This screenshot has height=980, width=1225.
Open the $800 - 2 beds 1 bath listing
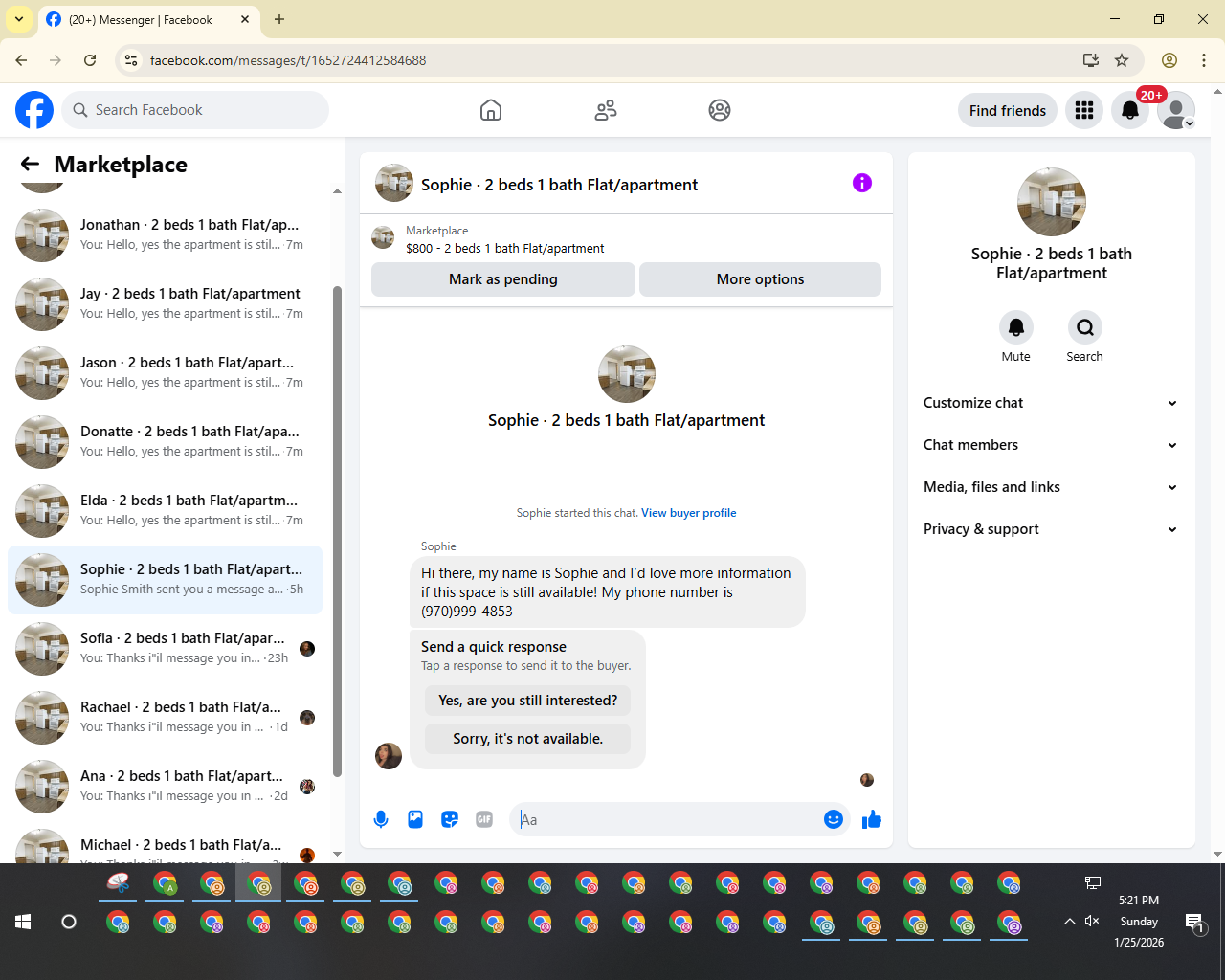(504, 248)
